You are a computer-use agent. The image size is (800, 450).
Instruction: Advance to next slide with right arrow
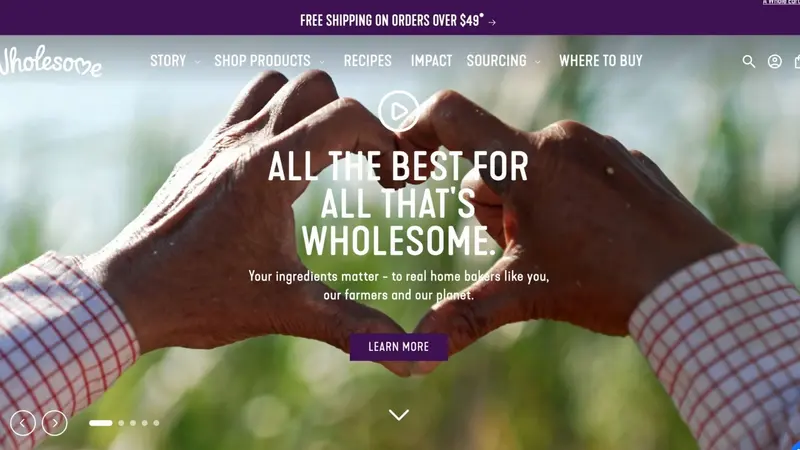[x=55, y=423]
